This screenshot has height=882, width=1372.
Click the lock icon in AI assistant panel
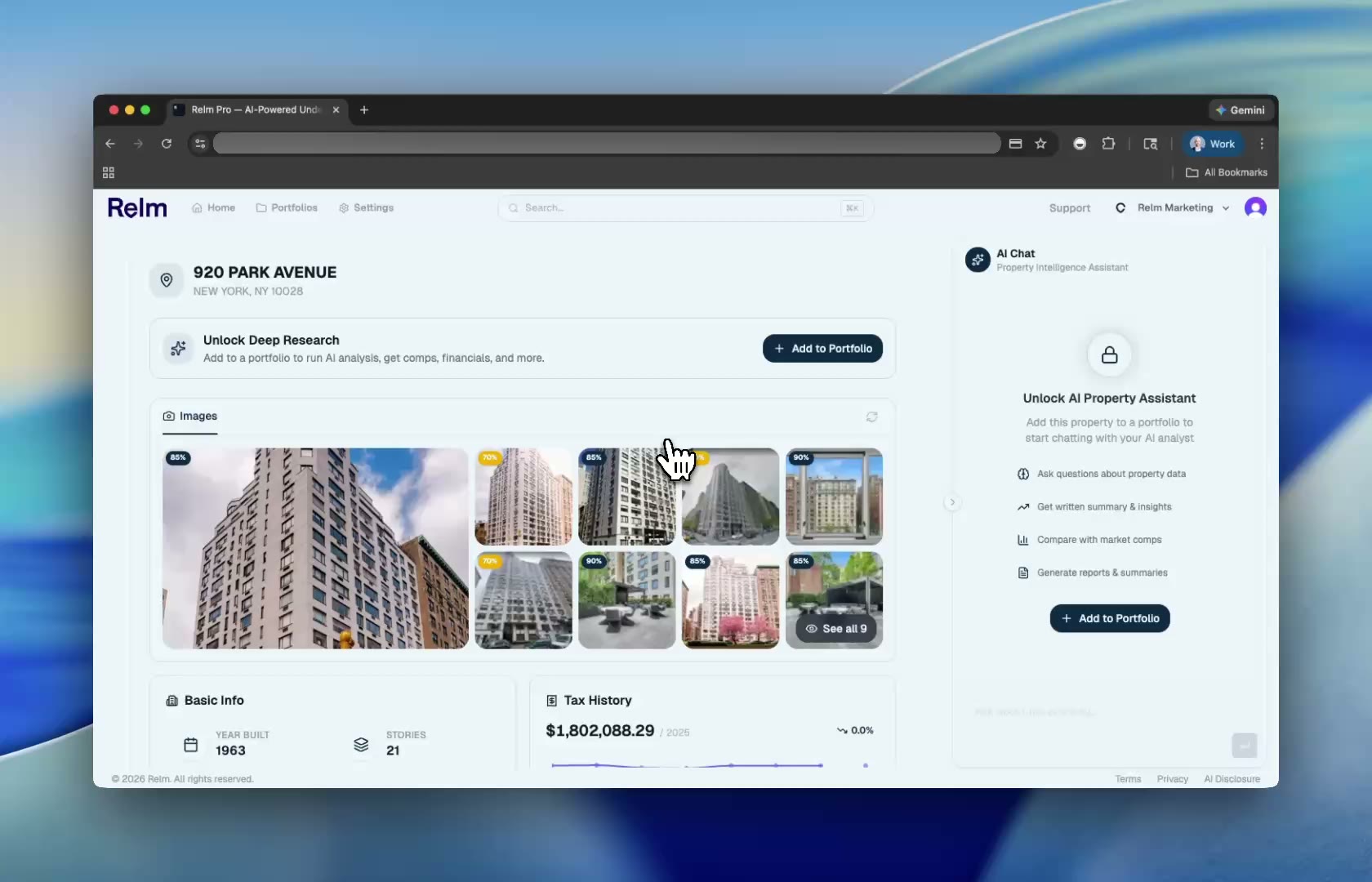click(x=1109, y=354)
